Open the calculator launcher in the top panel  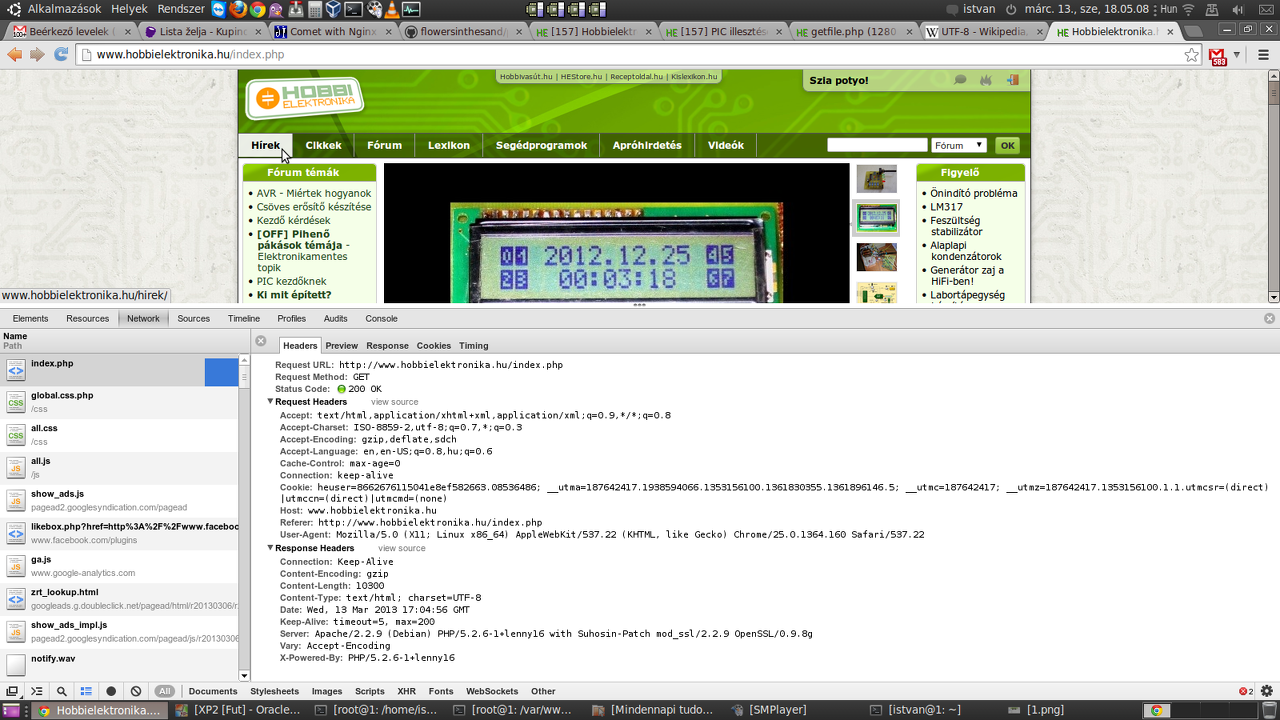pyautogui.click(x=314, y=9)
